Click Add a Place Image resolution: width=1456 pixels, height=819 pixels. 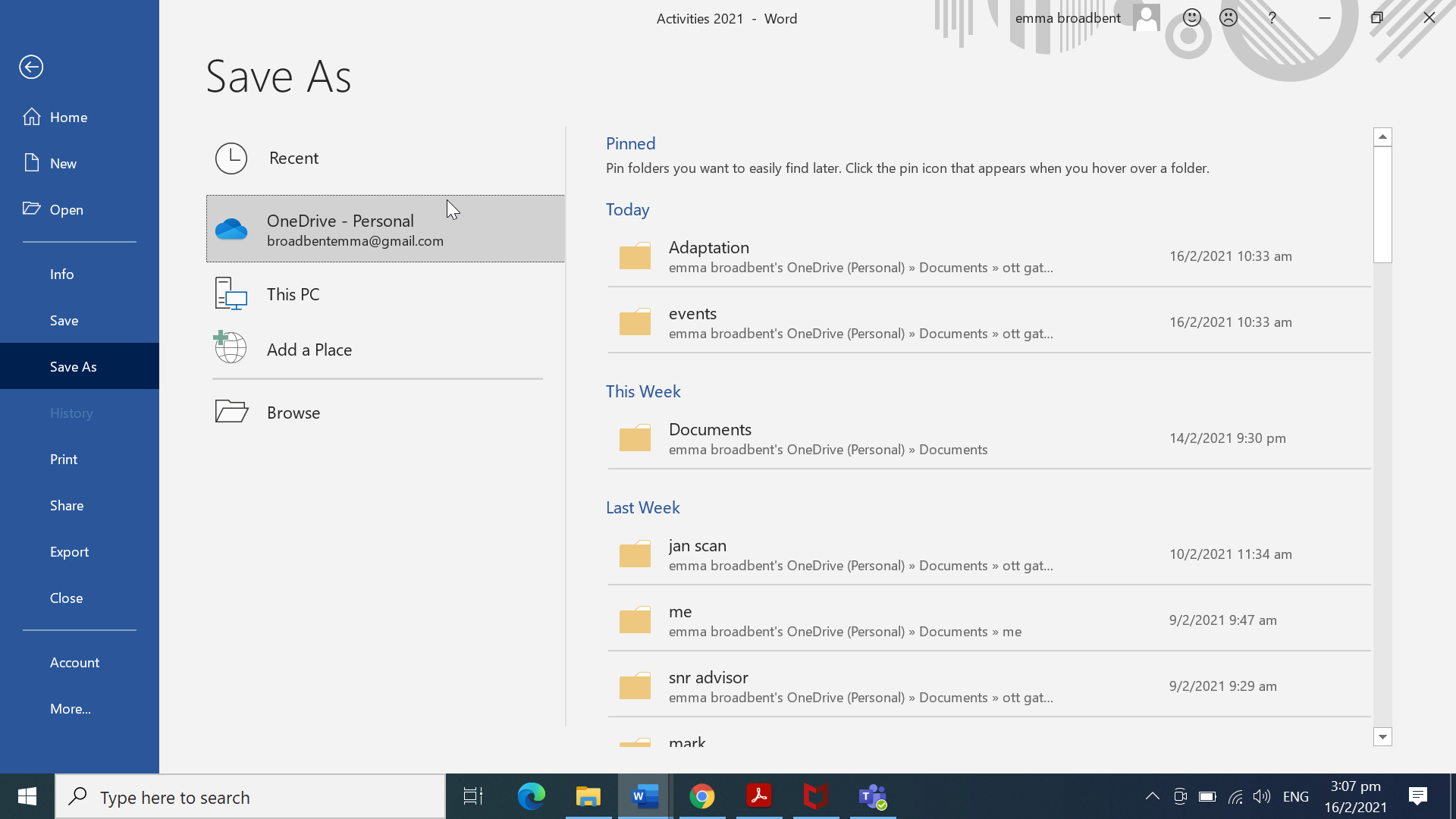(385, 349)
